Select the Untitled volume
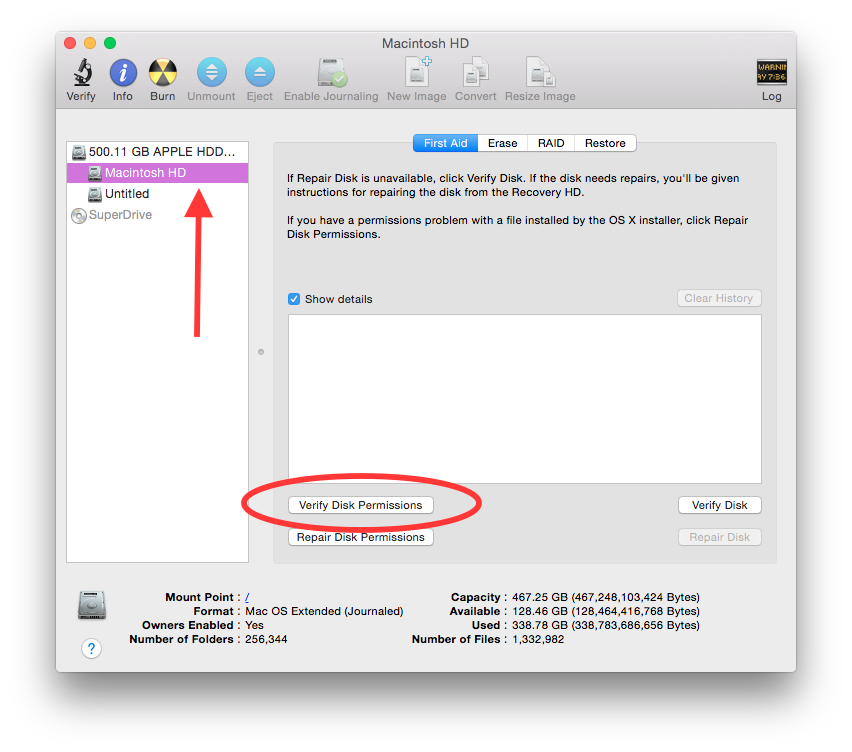Screen dimensions: 852x752 157,194
